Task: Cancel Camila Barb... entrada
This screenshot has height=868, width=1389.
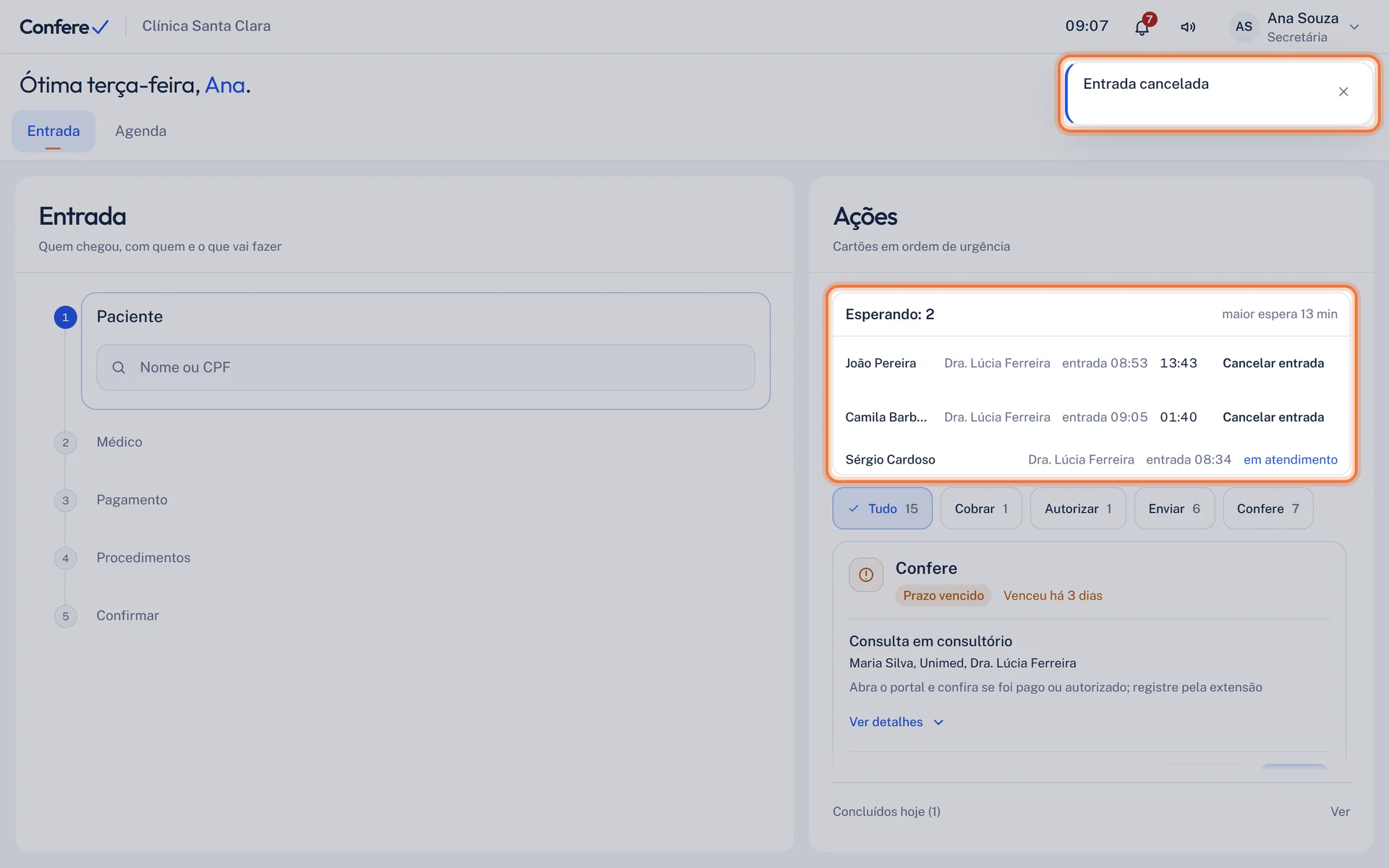Action: (1273, 417)
